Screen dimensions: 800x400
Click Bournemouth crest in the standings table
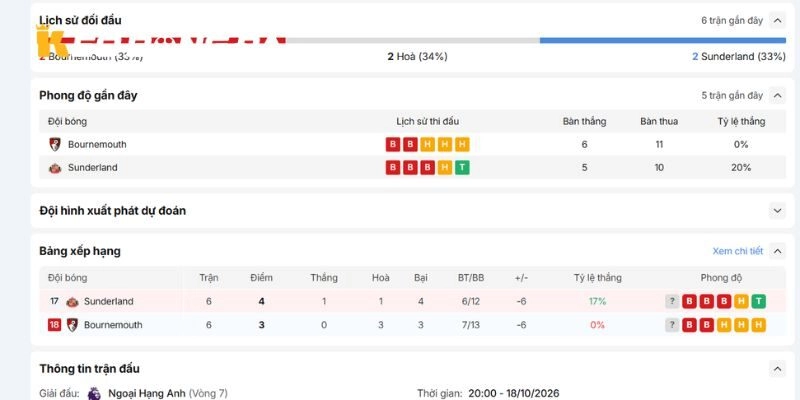(x=72, y=325)
